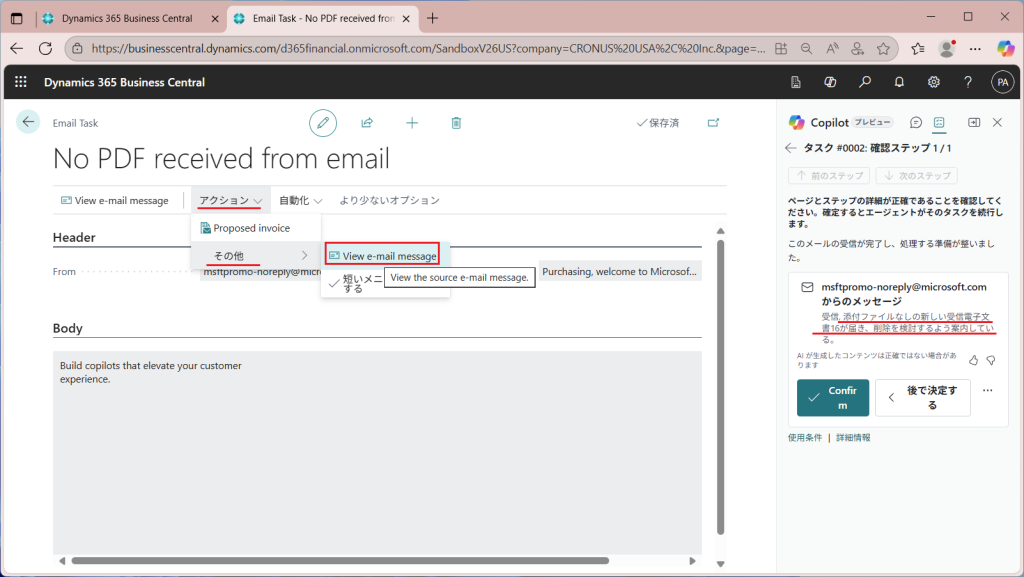Give thumbs down to the AI message
Viewport: 1024px width, 577px height.
[x=991, y=360]
